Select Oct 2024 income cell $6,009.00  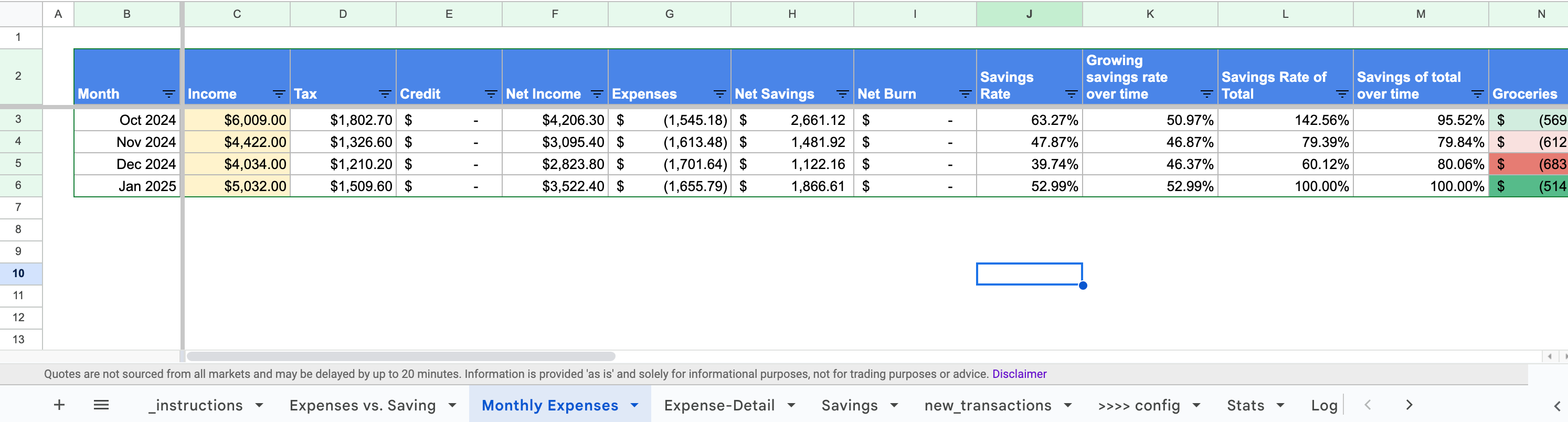tap(237, 120)
